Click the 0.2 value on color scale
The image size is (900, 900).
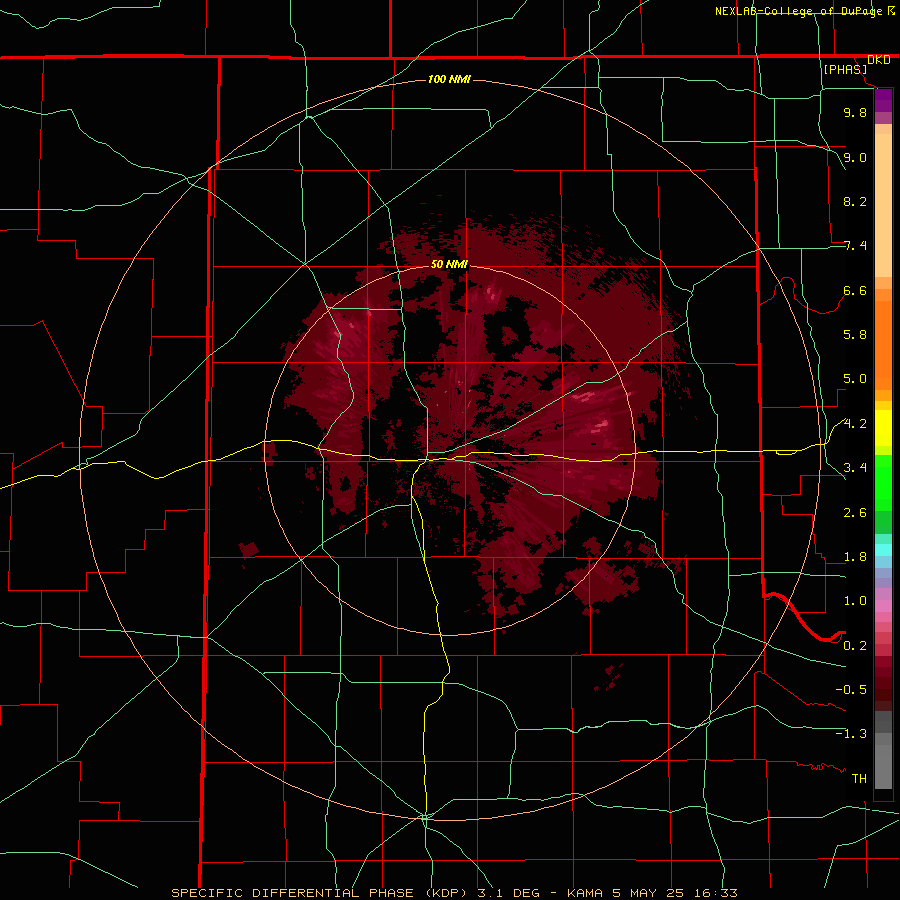tap(855, 646)
